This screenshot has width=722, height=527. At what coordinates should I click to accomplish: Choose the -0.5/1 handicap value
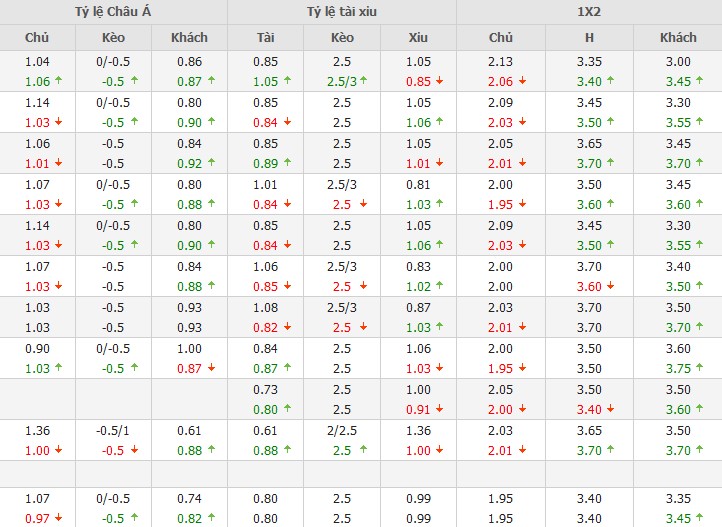(x=113, y=430)
